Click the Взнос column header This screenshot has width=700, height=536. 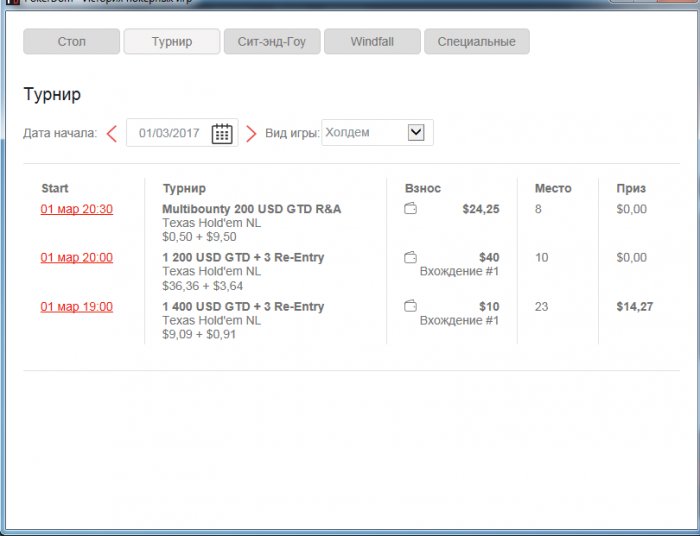pyautogui.click(x=423, y=188)
